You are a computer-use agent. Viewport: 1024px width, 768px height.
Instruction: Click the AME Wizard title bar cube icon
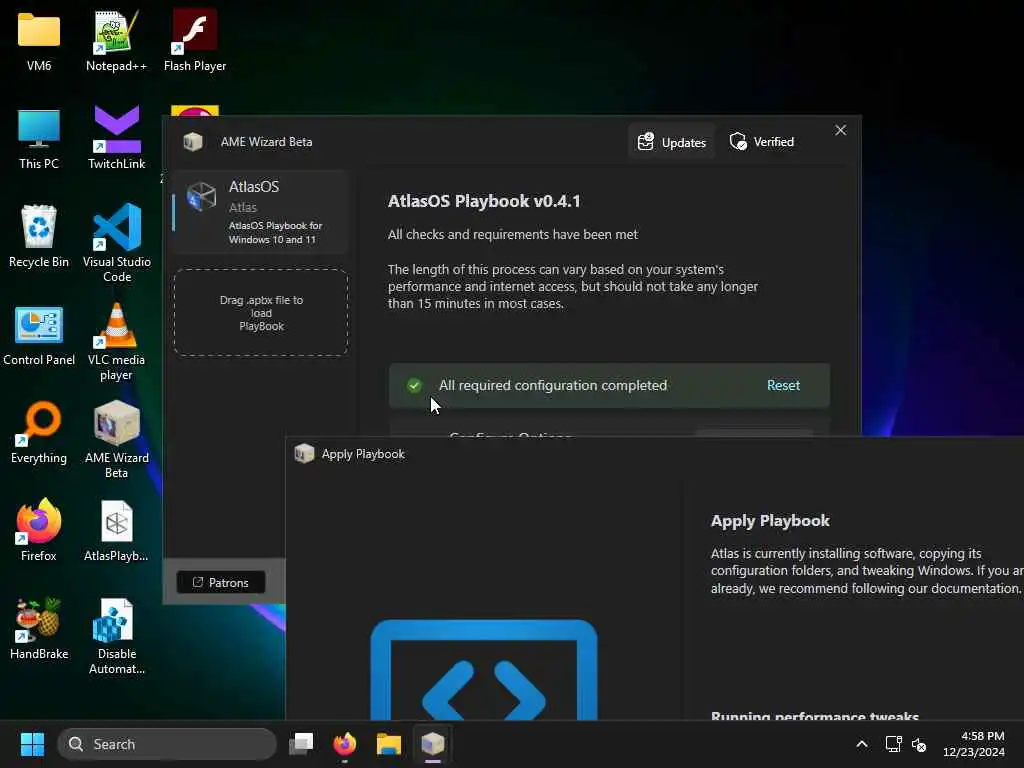tap(193, 142)
